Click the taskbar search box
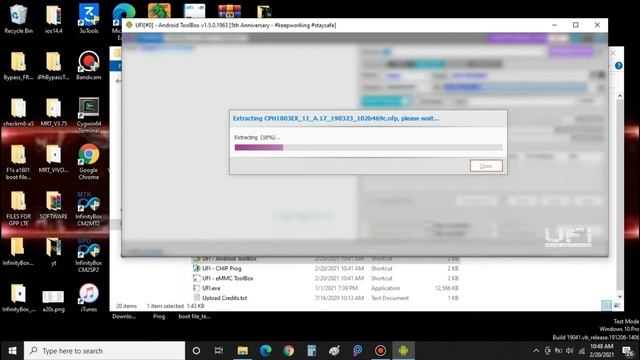This screenshot has width=640, height=360. pyautogui.click(x=104, y=351)
